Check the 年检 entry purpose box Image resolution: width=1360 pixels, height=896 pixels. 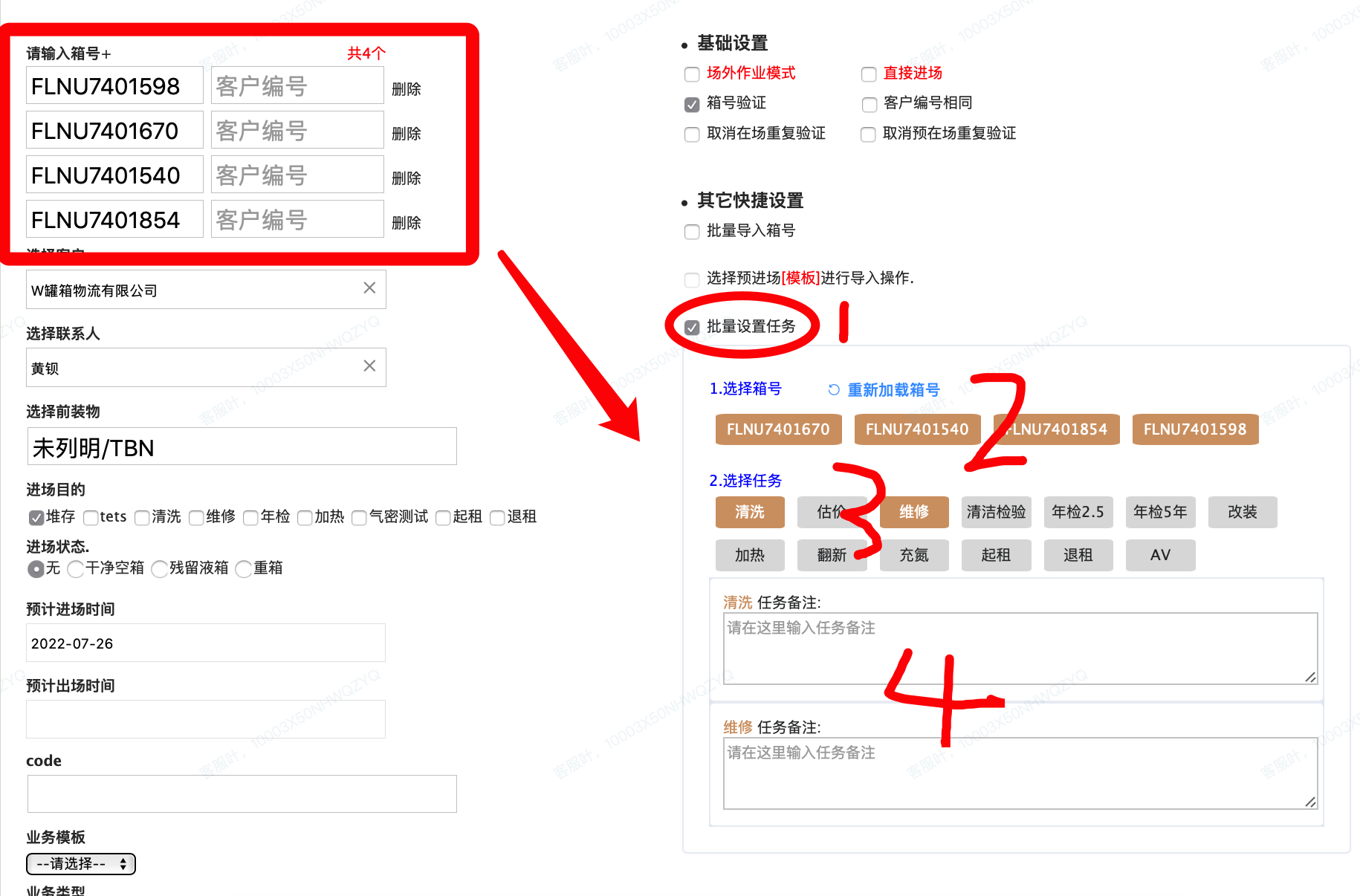(251, 518)
